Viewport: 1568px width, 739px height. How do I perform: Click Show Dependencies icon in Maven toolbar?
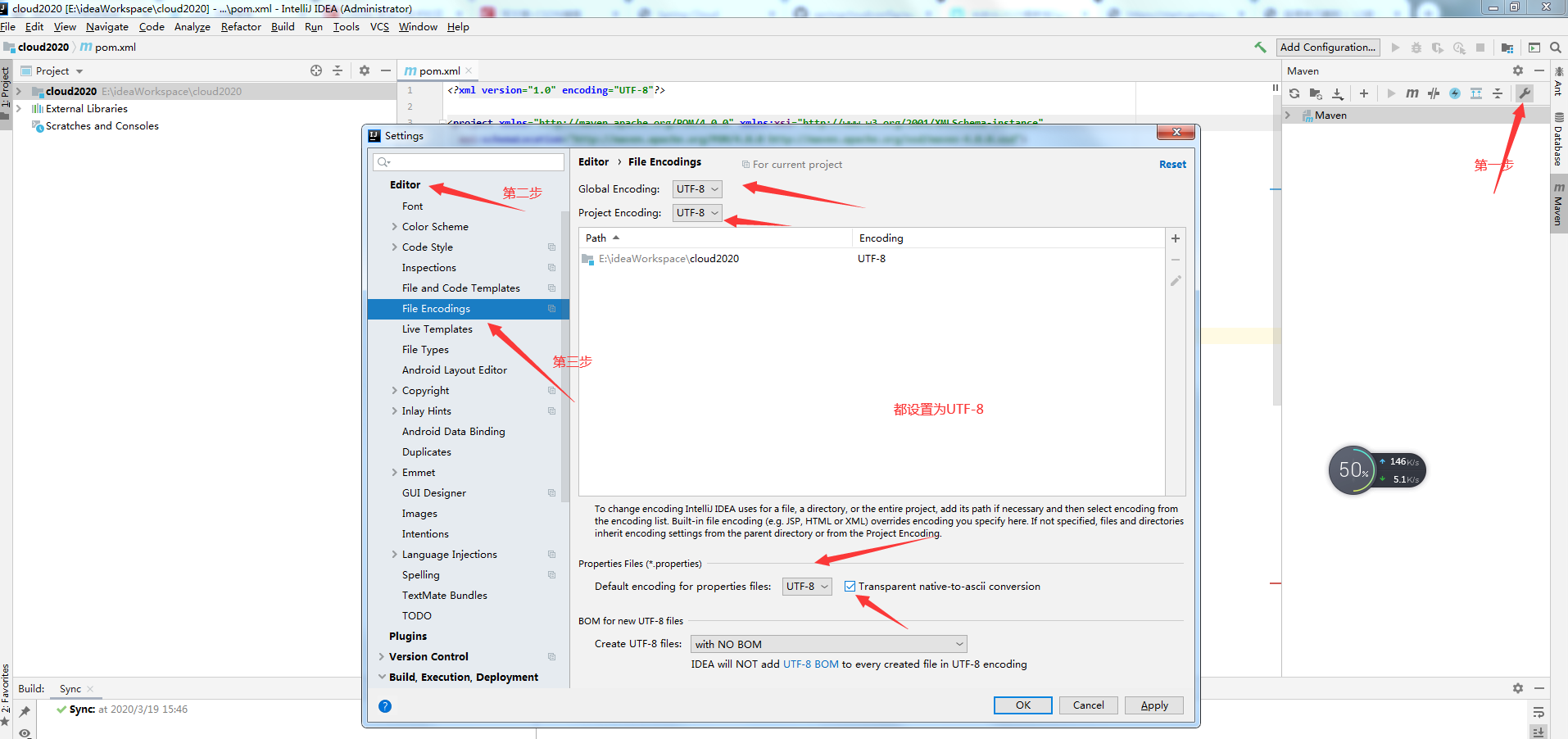point(1476,93)
